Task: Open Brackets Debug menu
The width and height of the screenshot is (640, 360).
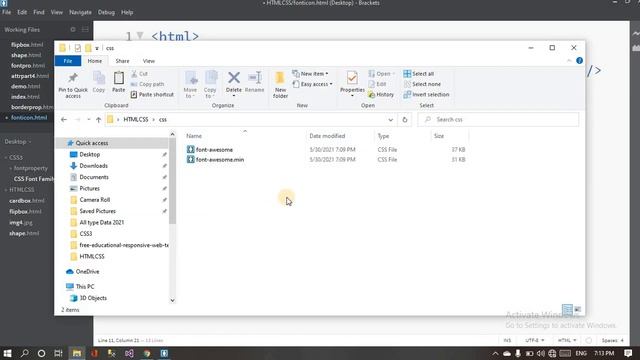Action: (106, 12)
